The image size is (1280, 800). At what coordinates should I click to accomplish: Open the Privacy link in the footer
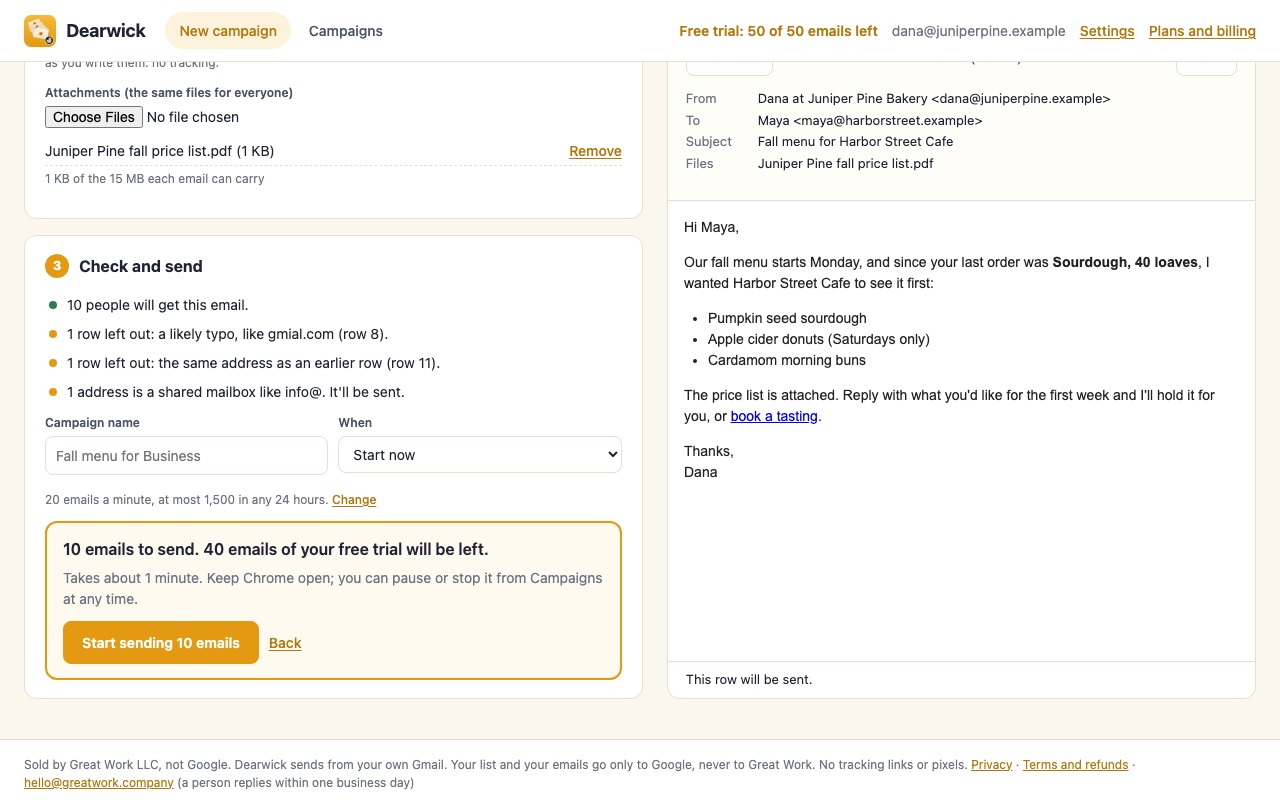tap(991, 765)
